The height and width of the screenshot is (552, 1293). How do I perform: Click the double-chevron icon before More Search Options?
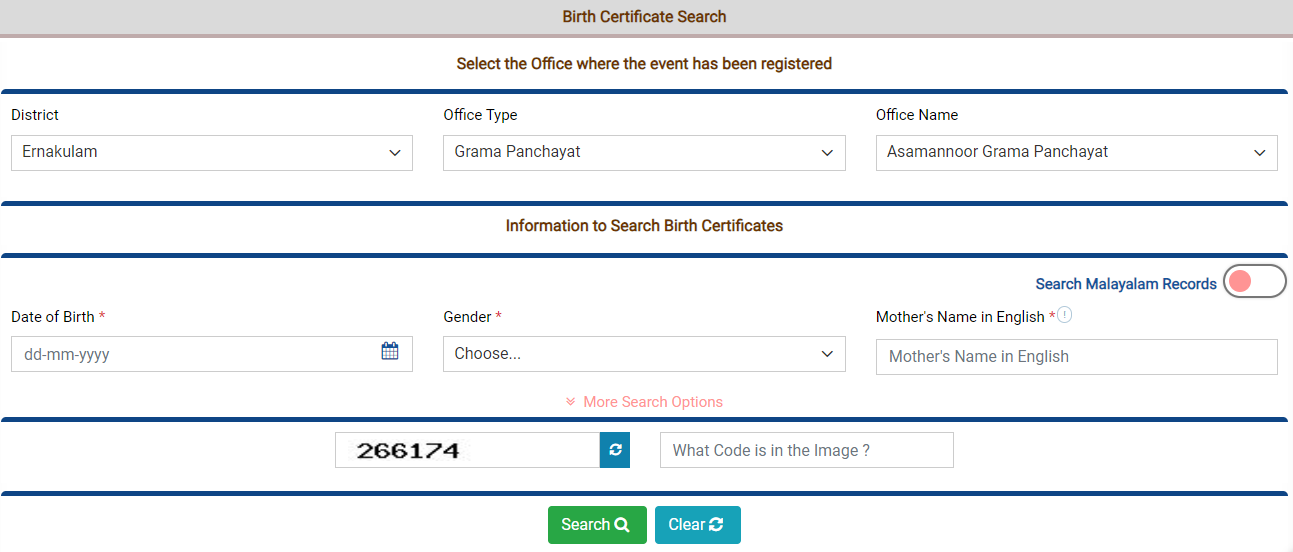pos(571,402)
